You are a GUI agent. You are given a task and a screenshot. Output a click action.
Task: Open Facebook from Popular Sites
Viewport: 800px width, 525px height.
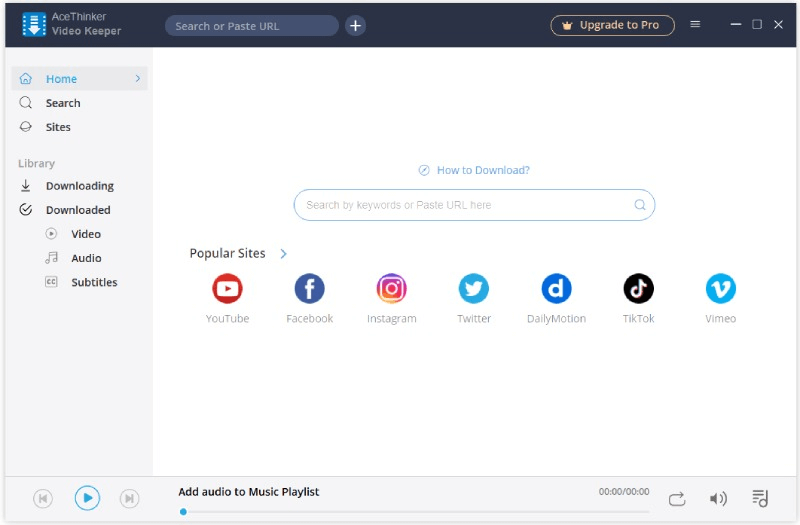point(310,289)
